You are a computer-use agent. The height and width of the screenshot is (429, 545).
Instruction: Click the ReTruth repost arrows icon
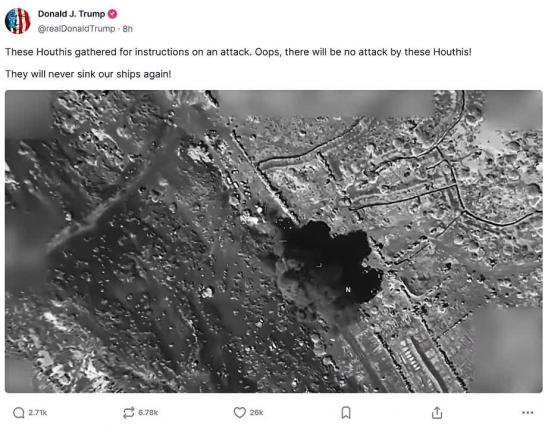point(129,413)
